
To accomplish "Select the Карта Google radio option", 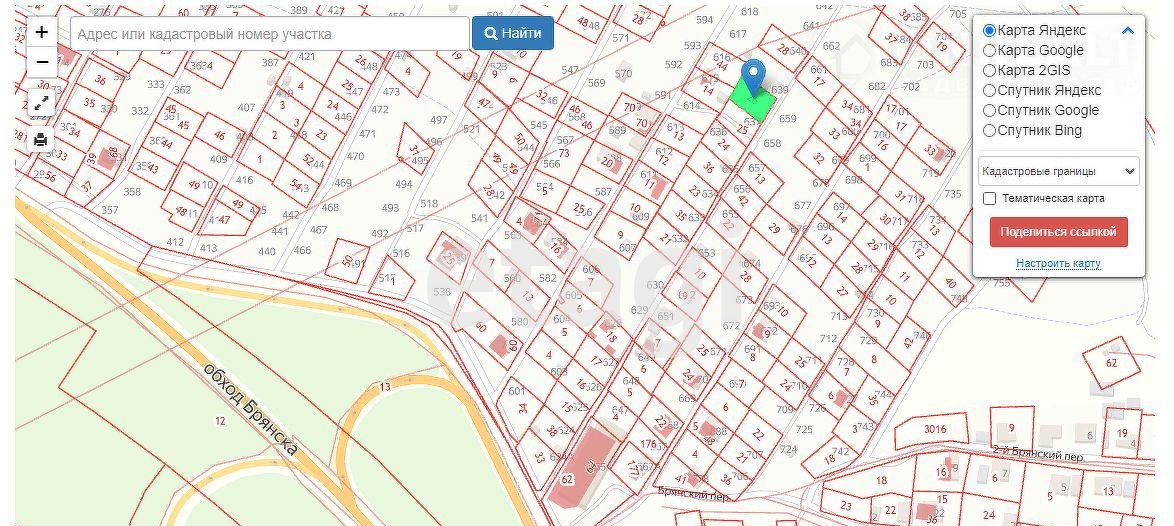I will pyautogui.click(x=990, y=50).
